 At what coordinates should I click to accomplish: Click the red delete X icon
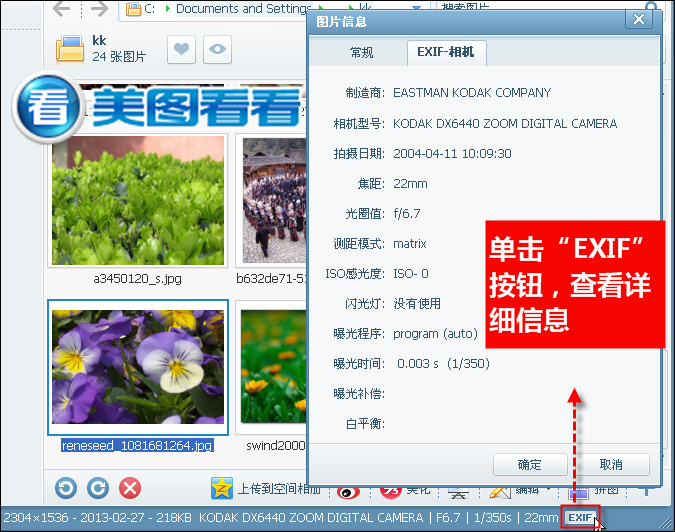[130, 488]
